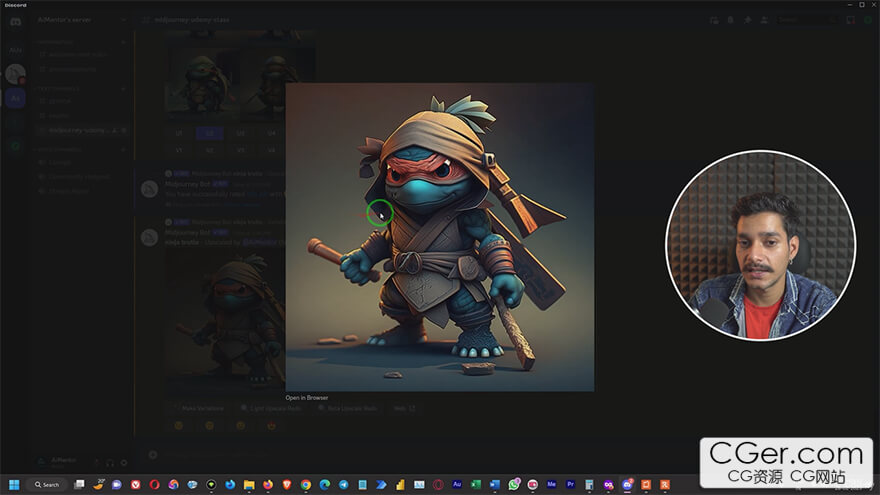The image size is (880, 495).
Task: Open File Explorer from the taskbar
Action: [x=249, y=484]
